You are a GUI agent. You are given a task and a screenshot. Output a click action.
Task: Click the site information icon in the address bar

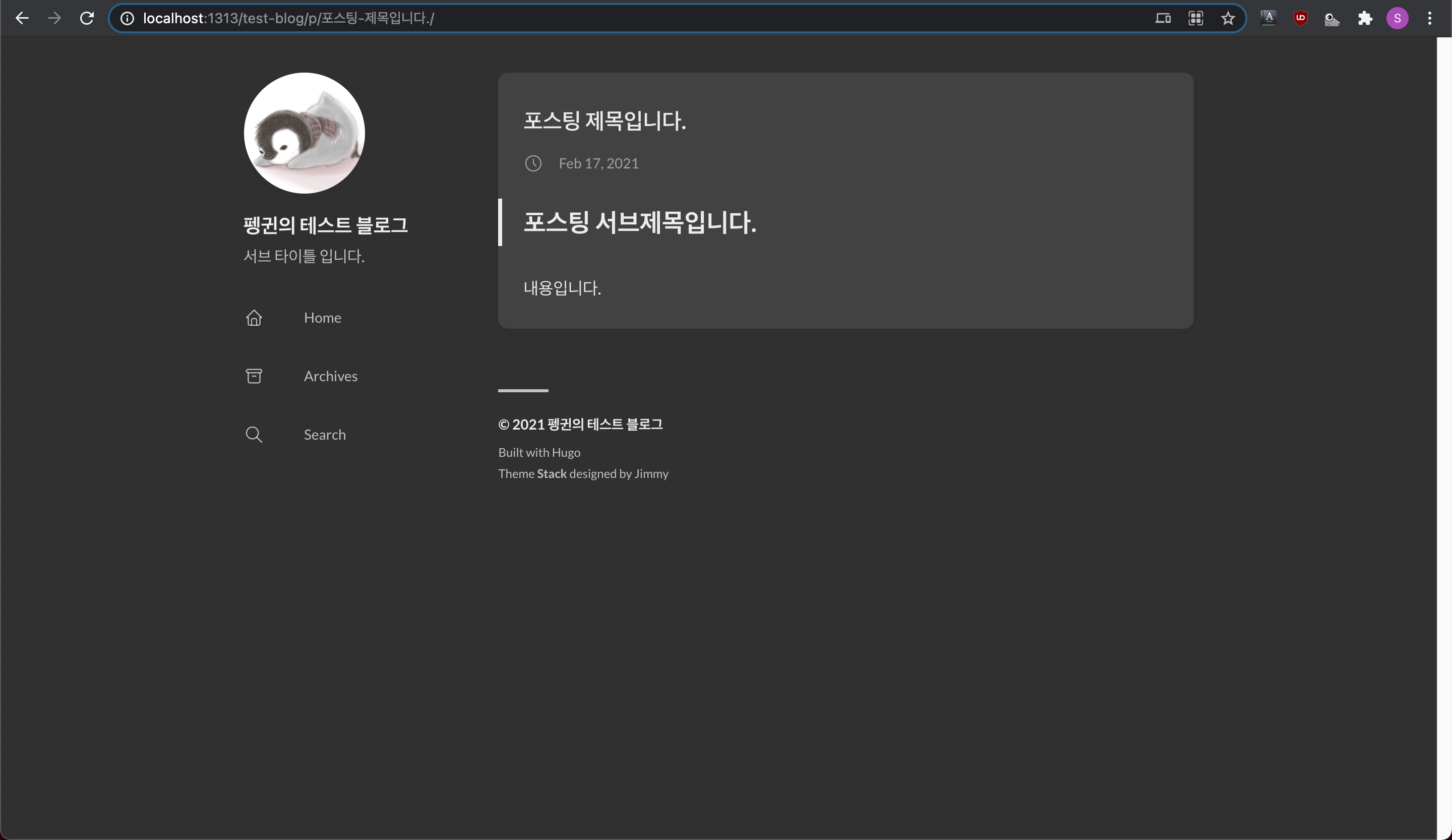127,19
